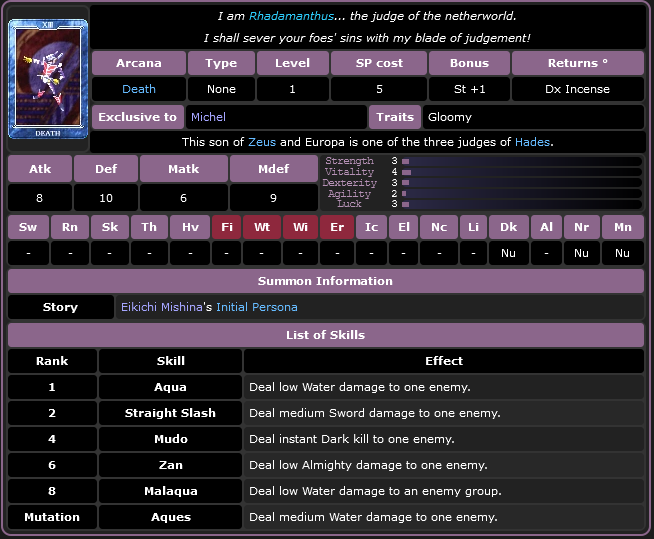Screen dimensions: 654x539
Task: Open the Death arcana link
Action: (x=138, y=89)
